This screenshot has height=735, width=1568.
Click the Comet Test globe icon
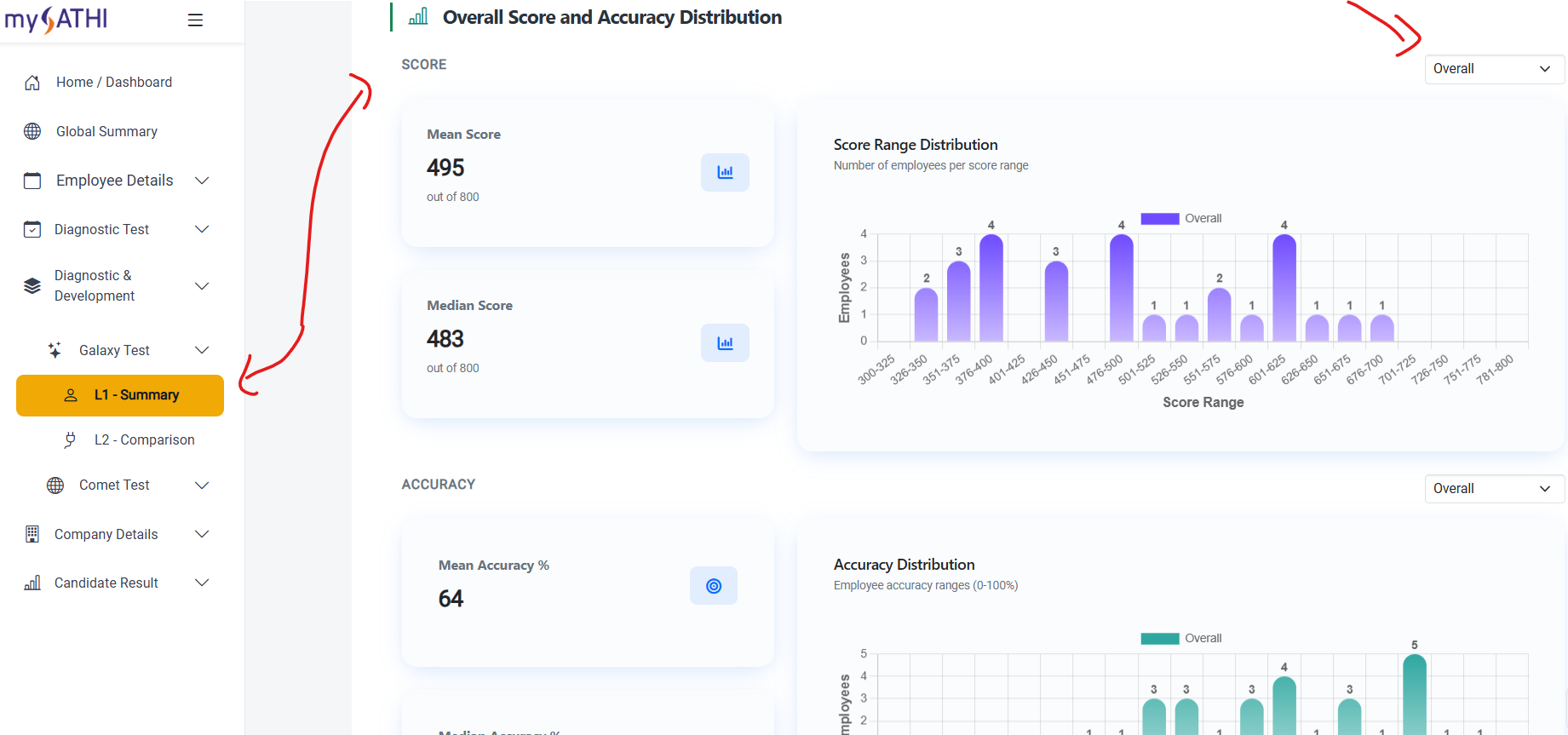coord(55,485)
